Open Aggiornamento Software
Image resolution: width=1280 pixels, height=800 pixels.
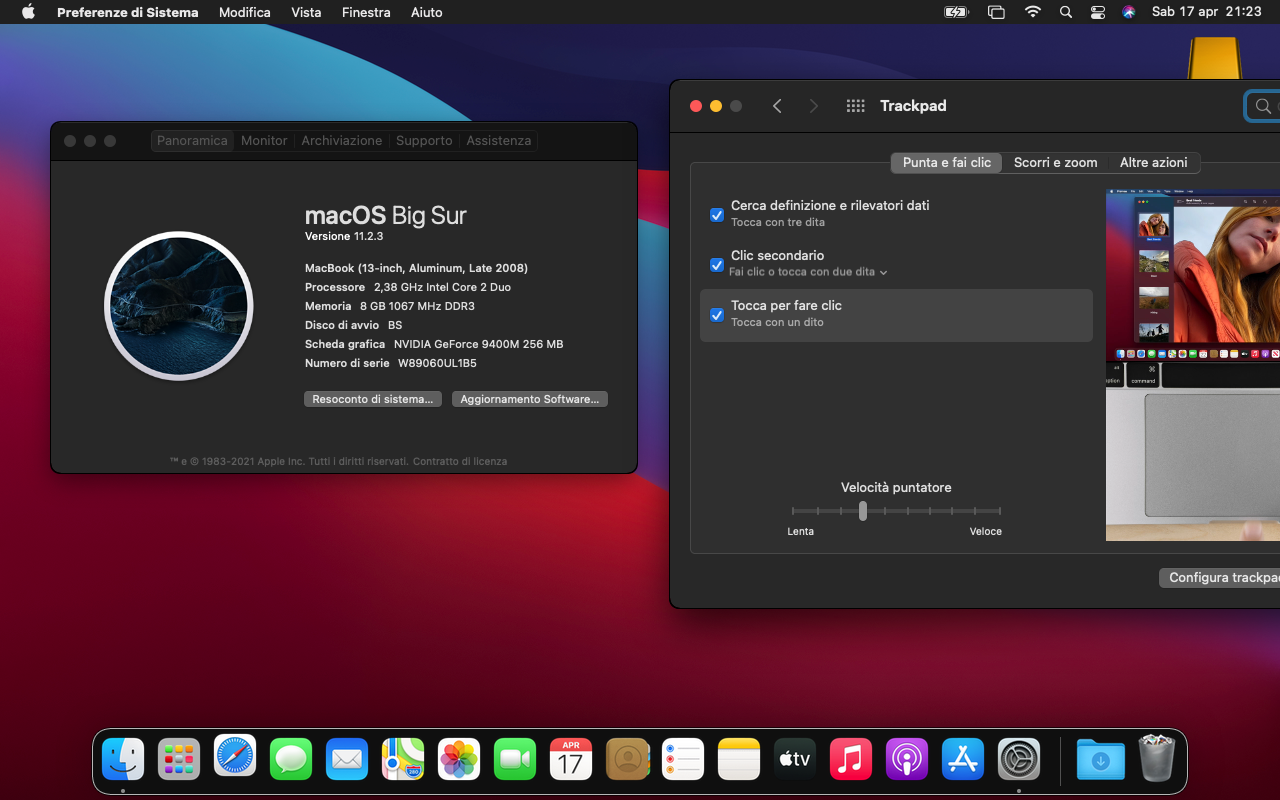pyautogui.click(x=529, y=398)
